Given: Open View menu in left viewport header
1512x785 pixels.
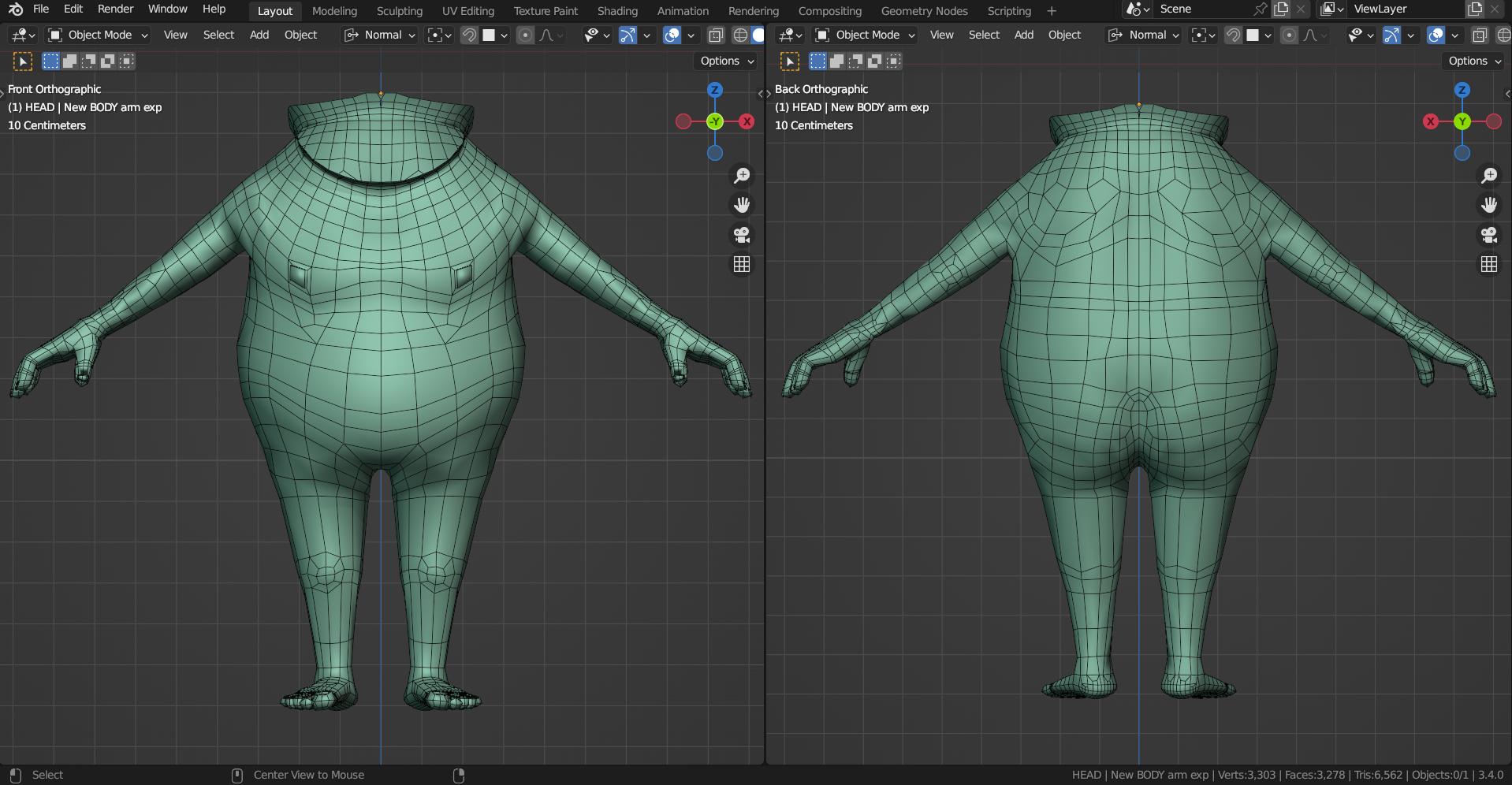Looking at the screenshot, I should pos(175,35).
